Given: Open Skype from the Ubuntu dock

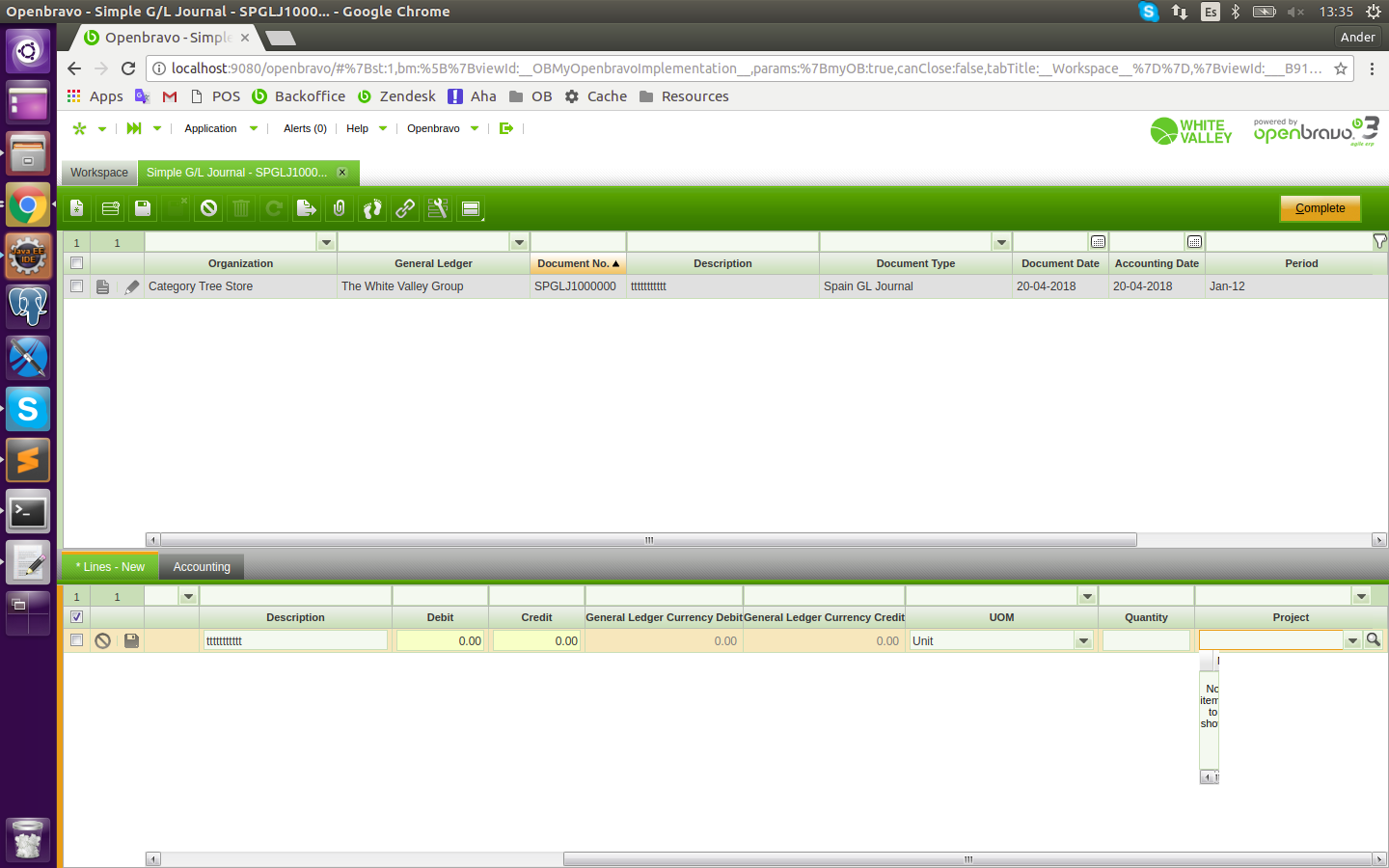Looking at the screenshot, I should point(28,409).
